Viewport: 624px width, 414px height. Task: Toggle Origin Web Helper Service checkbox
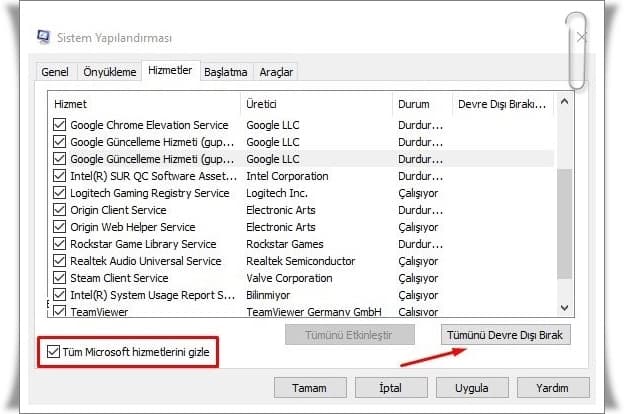click(x=59, y=227)
